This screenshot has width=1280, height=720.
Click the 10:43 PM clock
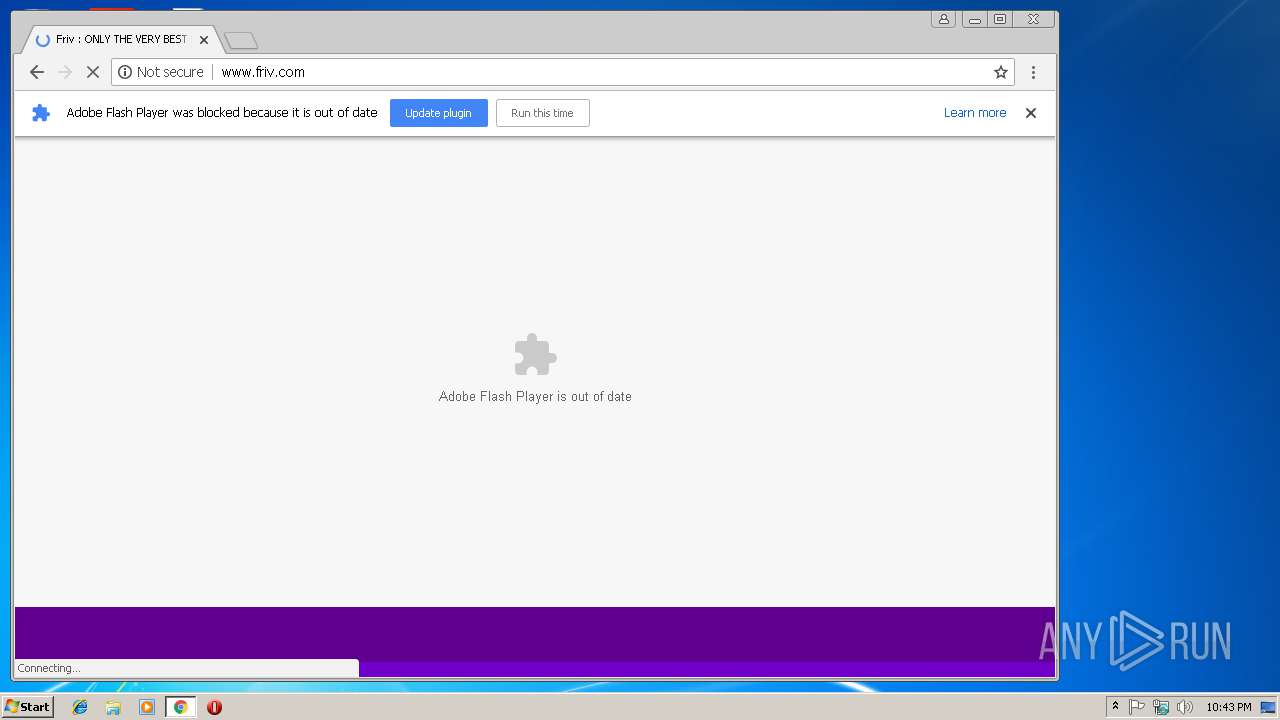pyautogui.click(x=1229, y=707)
